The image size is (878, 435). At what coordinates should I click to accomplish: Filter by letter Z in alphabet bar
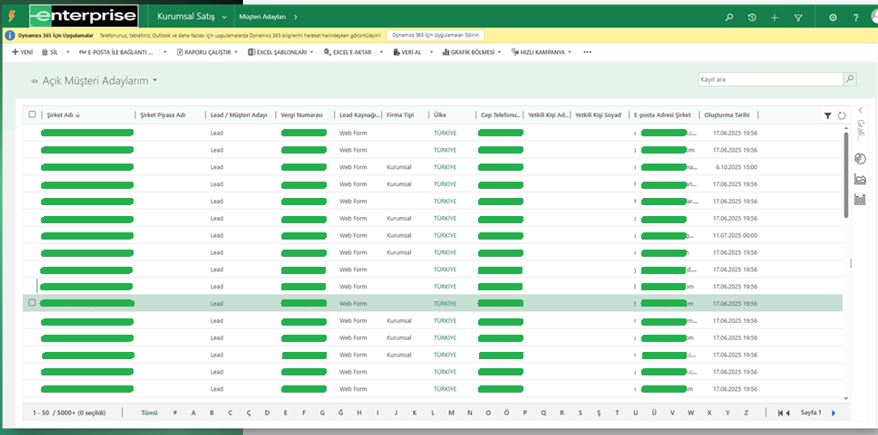pyautogui.click(x=746, y=413)
